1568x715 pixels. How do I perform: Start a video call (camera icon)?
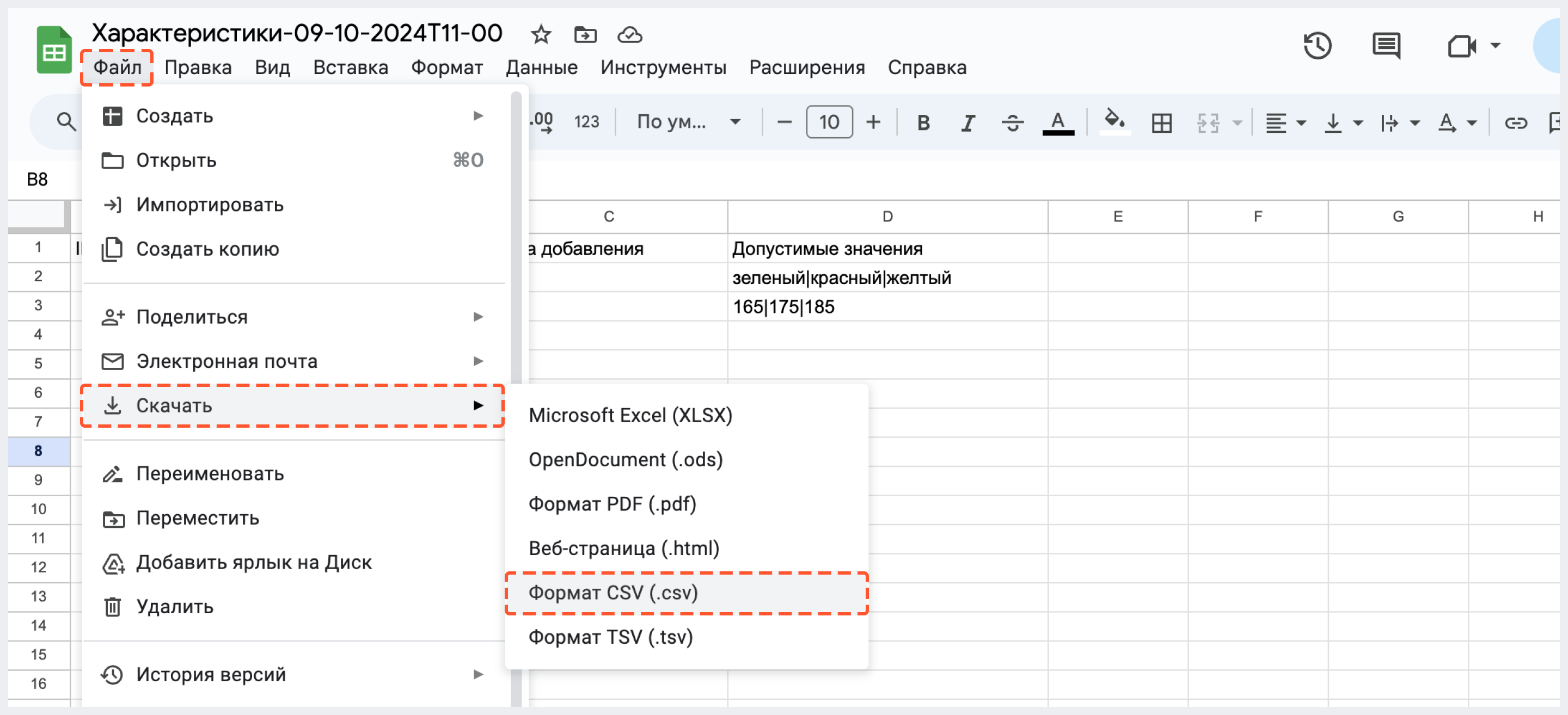pos(1461,46)
